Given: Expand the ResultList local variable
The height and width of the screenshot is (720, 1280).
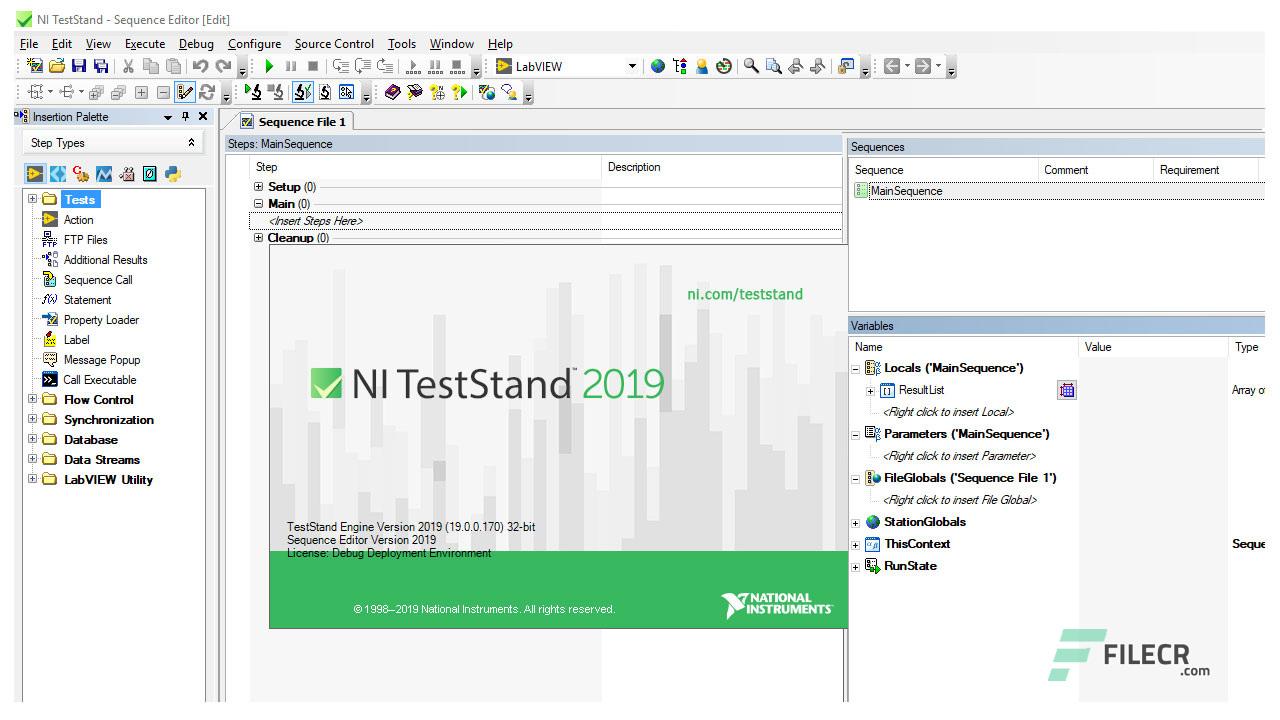Looking at the screenshot, I should point(870,391).
